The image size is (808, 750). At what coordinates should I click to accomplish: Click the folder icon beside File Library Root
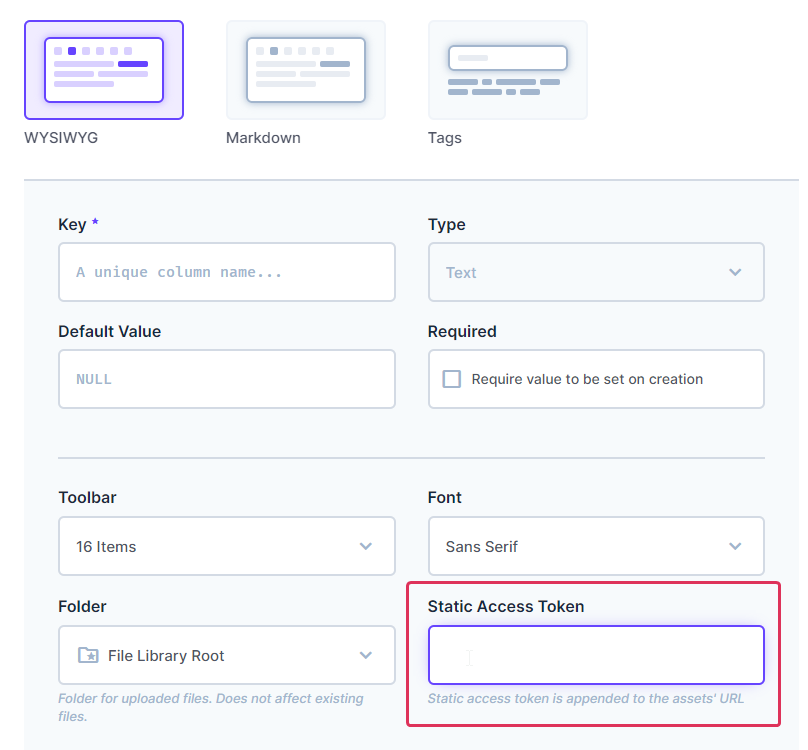point(90,655)
